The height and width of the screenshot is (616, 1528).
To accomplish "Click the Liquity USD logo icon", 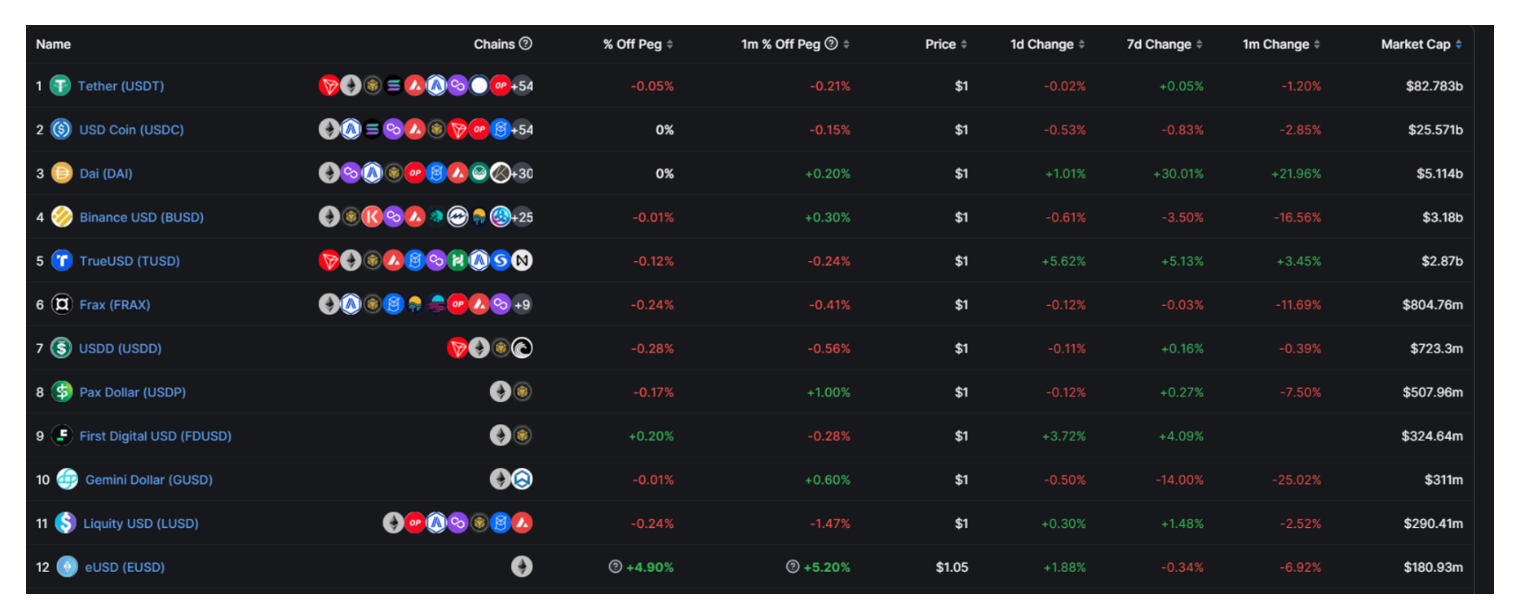I will tap(65, 523).
